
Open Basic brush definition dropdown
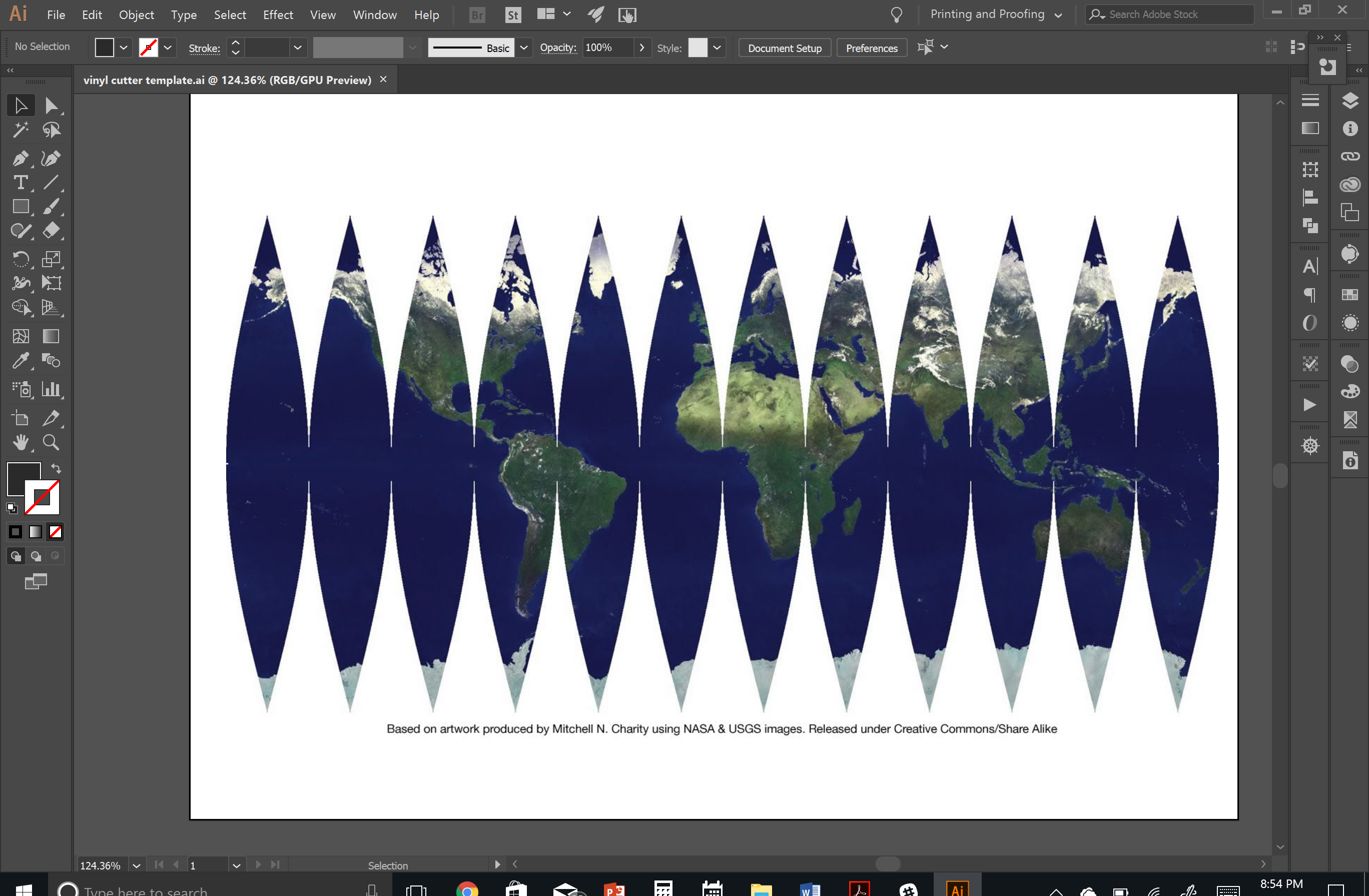point(523,48)
